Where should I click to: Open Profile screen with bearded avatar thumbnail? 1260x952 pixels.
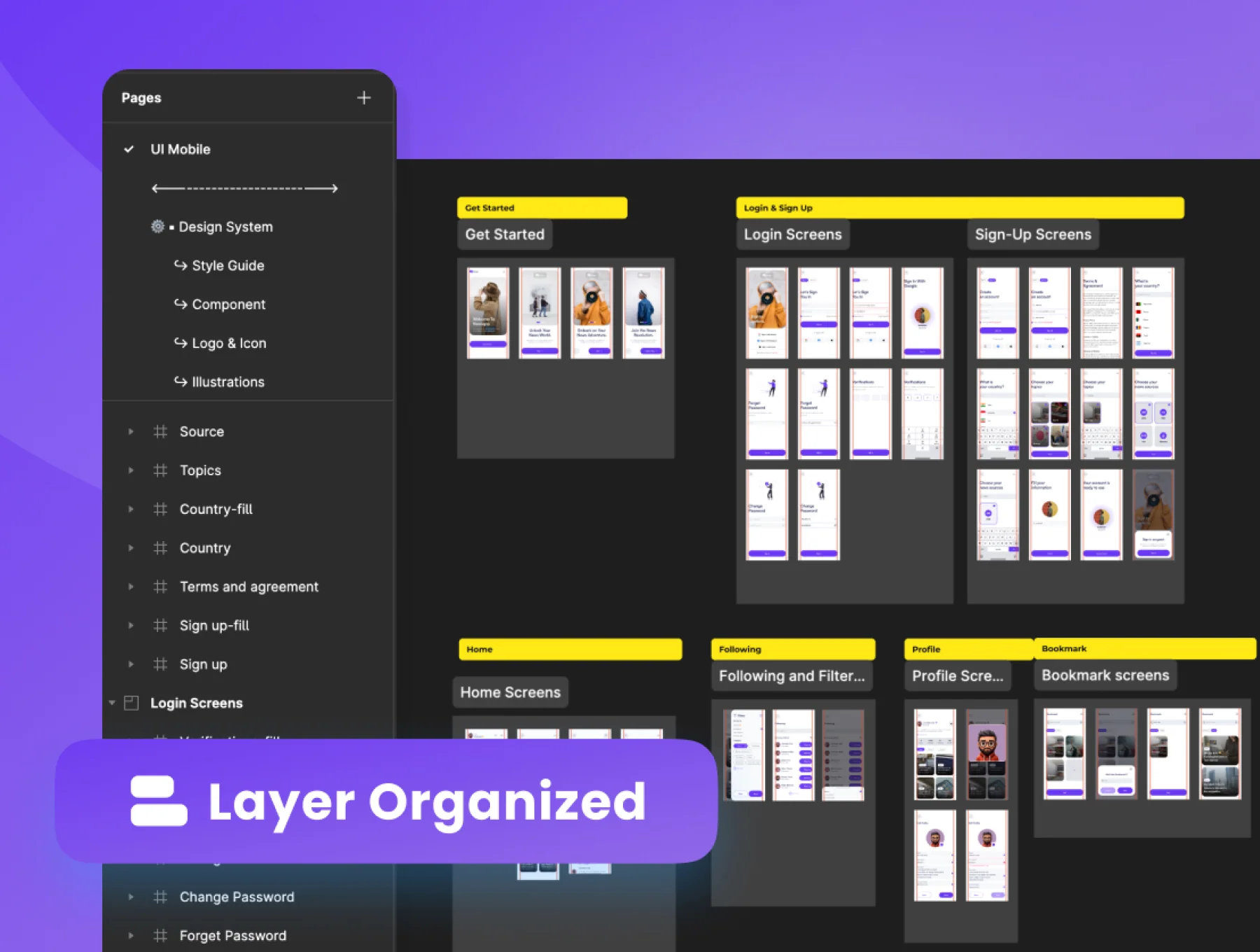tap(987, 755)
